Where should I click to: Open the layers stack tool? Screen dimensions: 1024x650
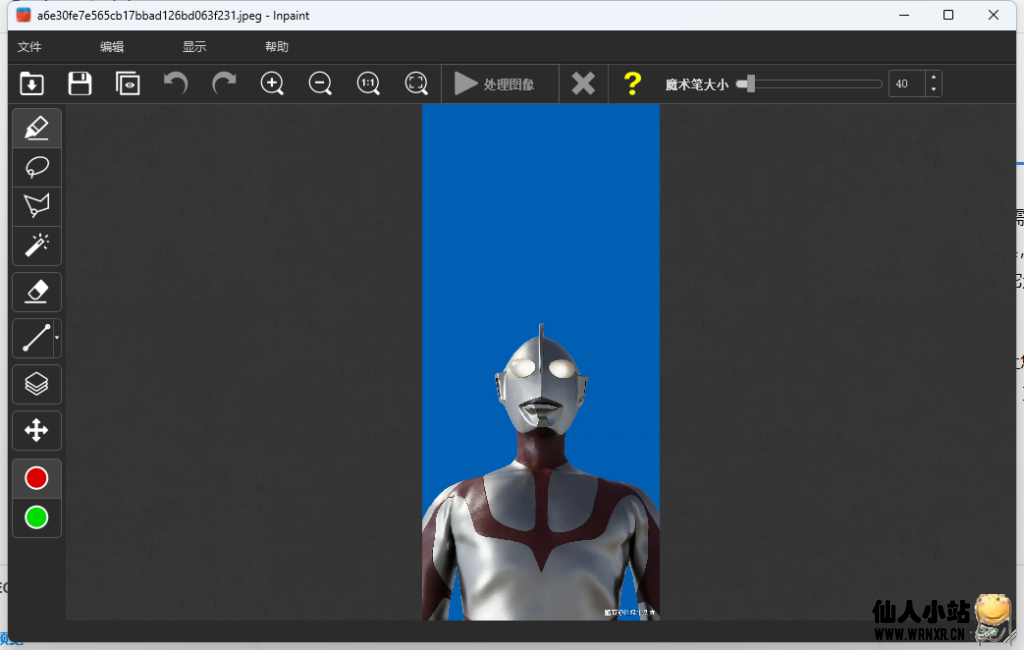click(x=36, y=384)
